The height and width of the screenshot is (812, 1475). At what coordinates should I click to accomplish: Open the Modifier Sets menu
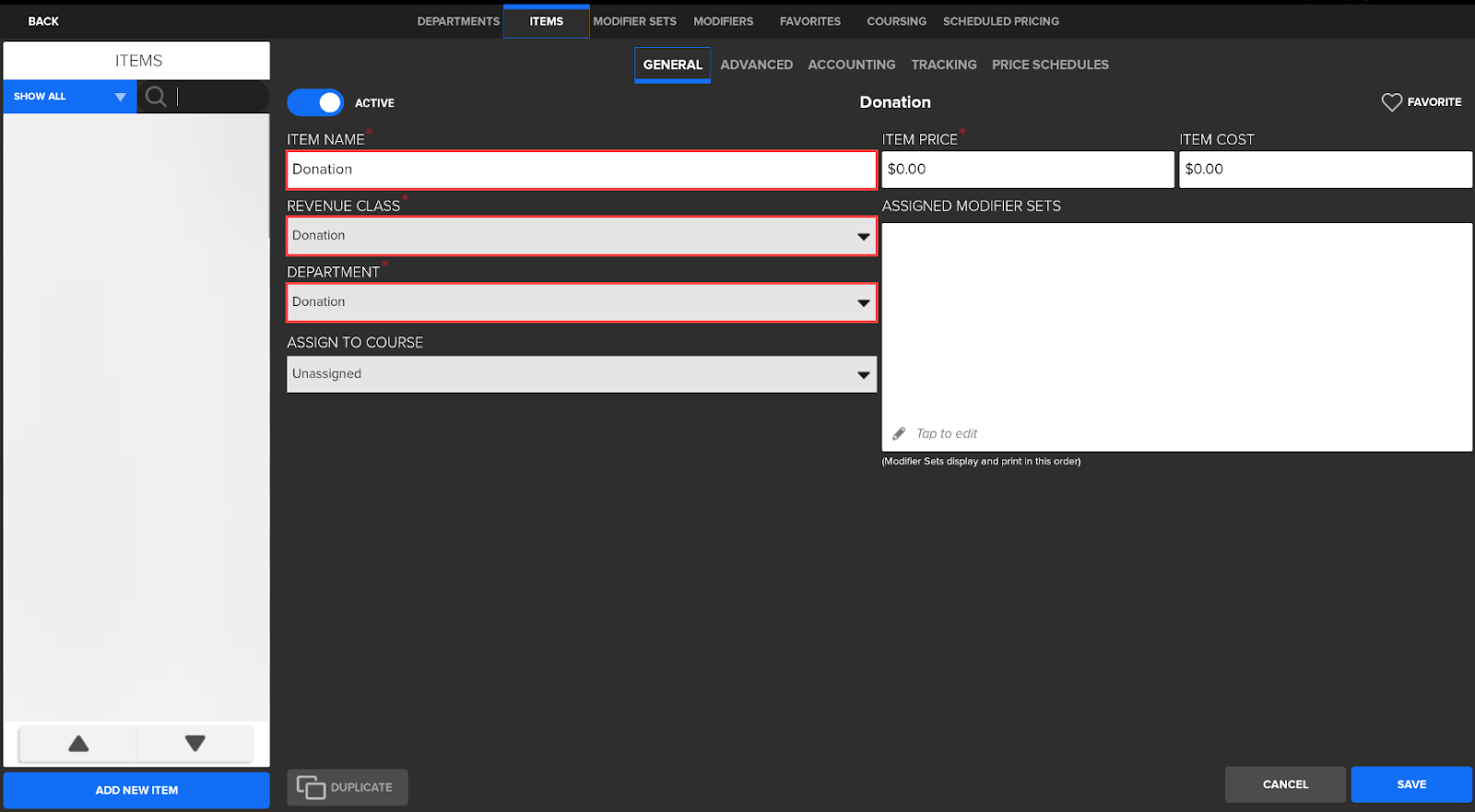pyautogui.click(x=634, y=21)
